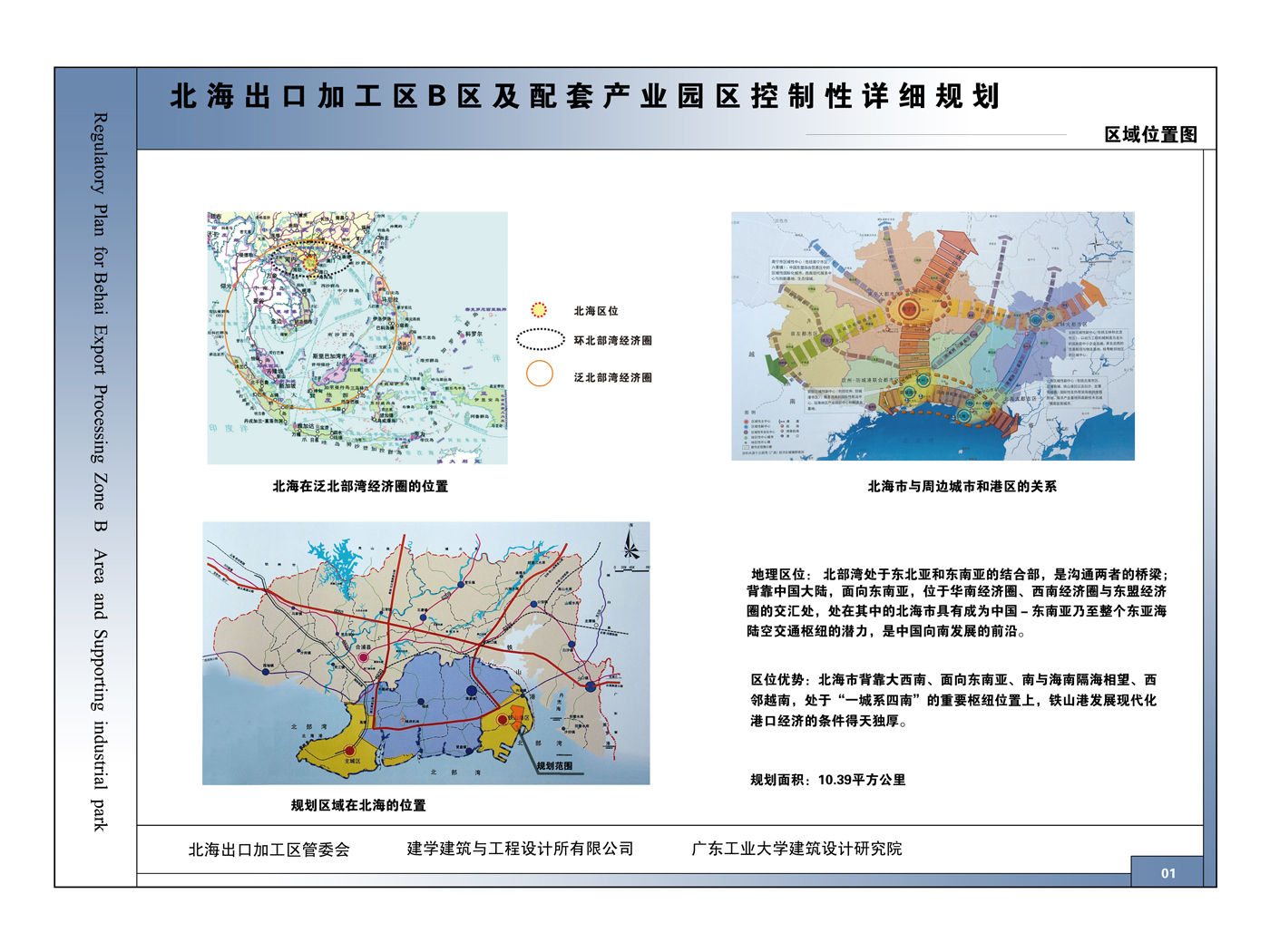Click the north arrow on the Beihai map
The width and height of the screenshot is (1270, 952).
[x=631, y=546]
